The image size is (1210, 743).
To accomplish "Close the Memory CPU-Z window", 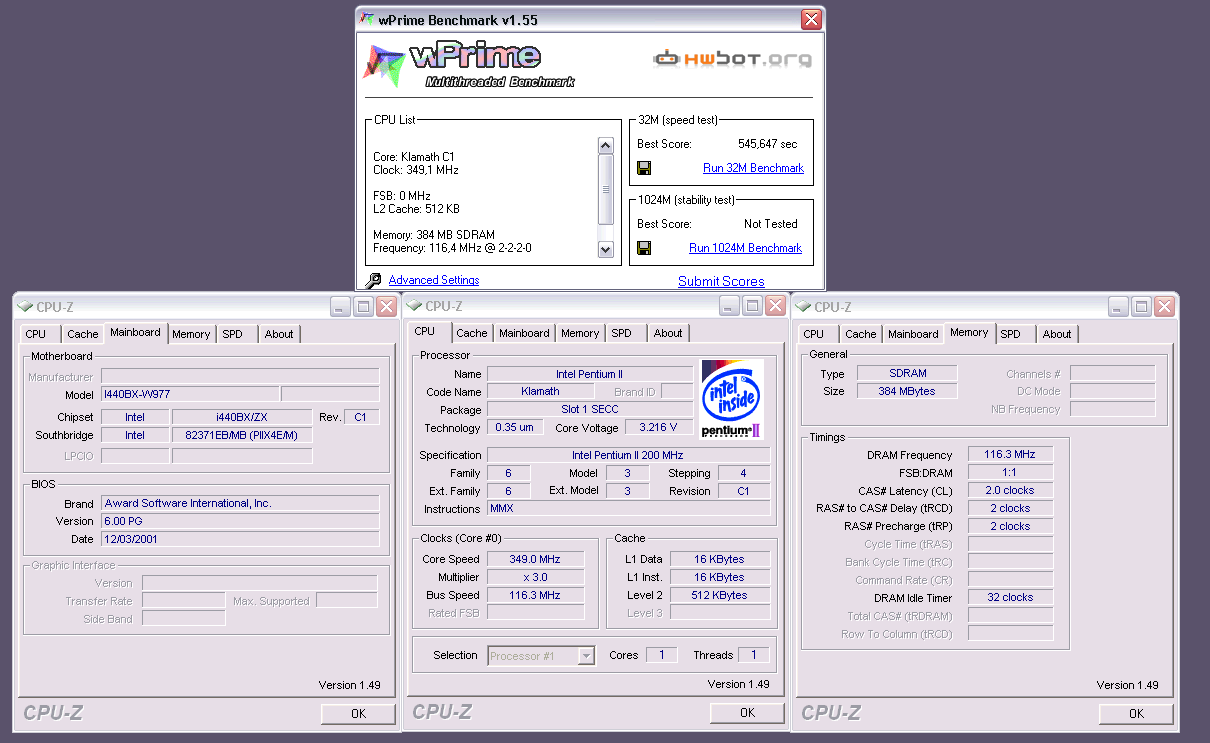I will click(1164, 307).
